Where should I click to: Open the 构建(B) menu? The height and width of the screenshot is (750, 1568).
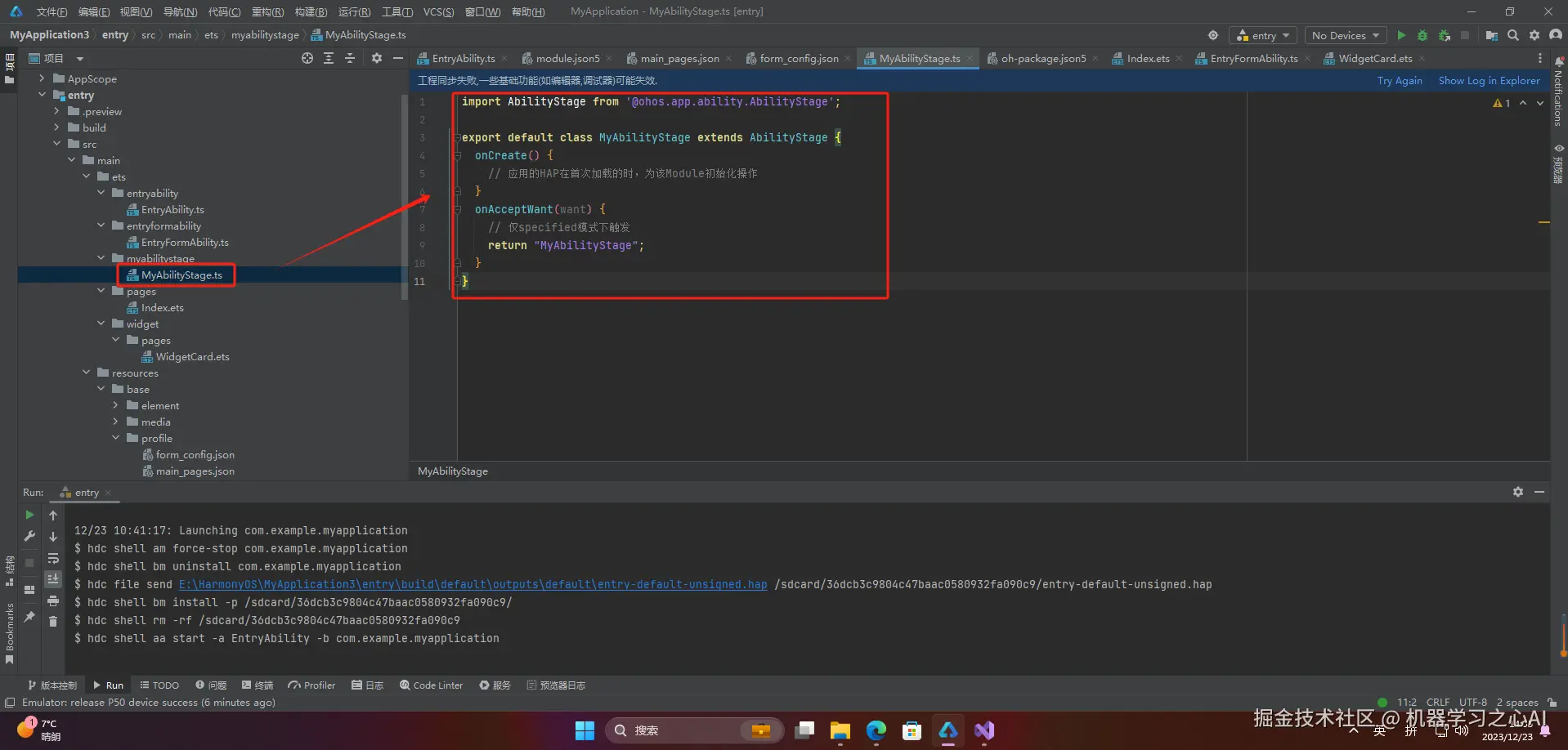click(x=311, y=11)
